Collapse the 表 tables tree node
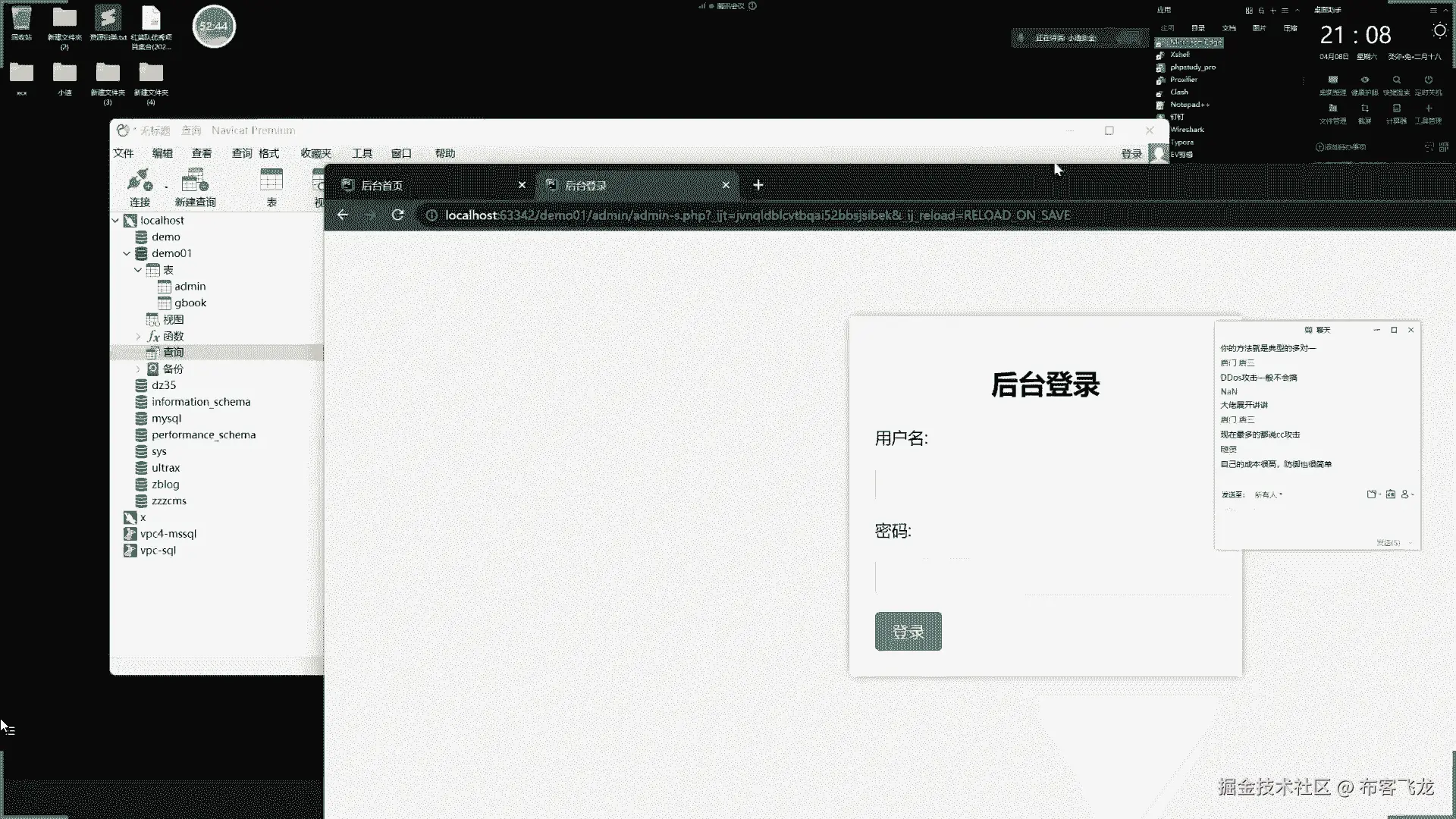The width and height of the screenshot is (1456, 819). (x=138, y=270)
